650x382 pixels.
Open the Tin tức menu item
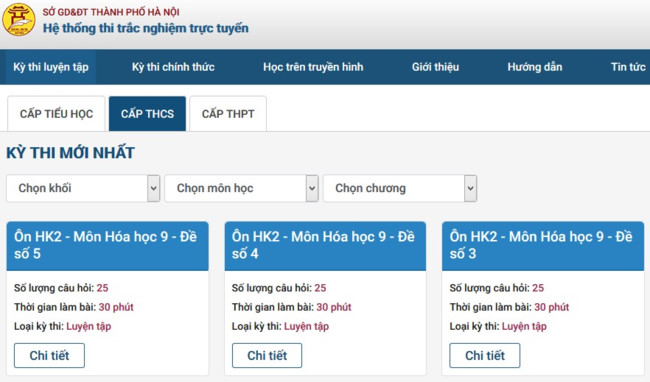tap(628, 67)
